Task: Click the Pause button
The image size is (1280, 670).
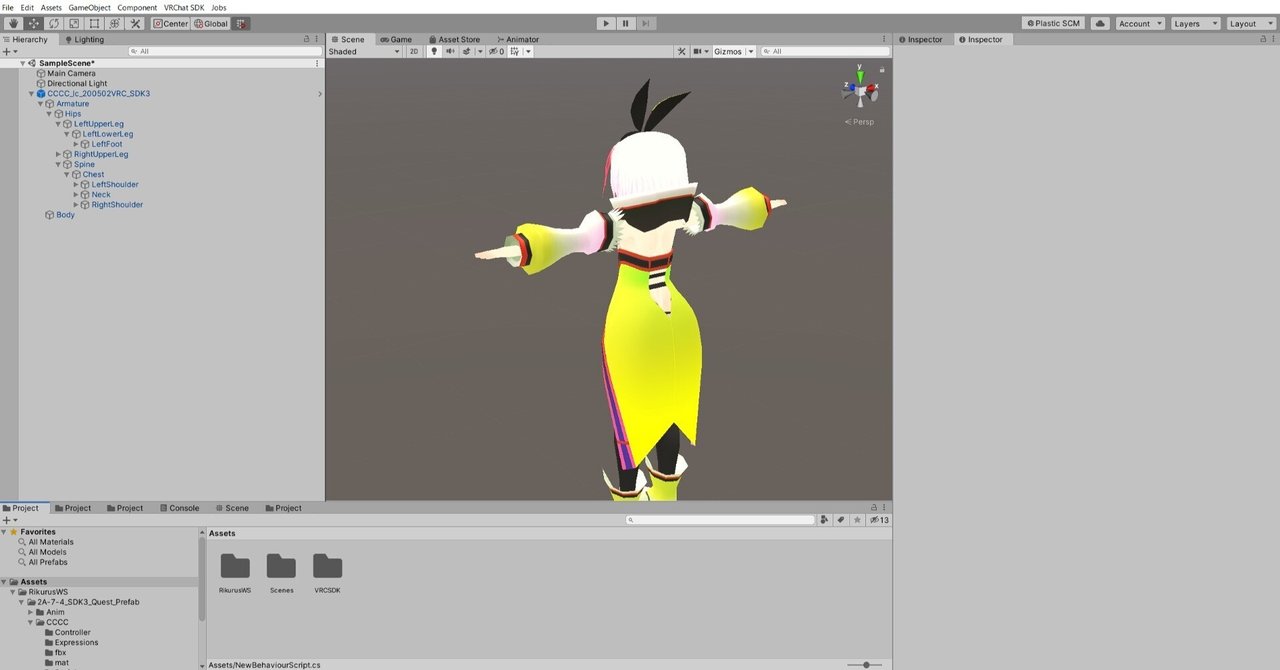Action: (x=624, y=23)
